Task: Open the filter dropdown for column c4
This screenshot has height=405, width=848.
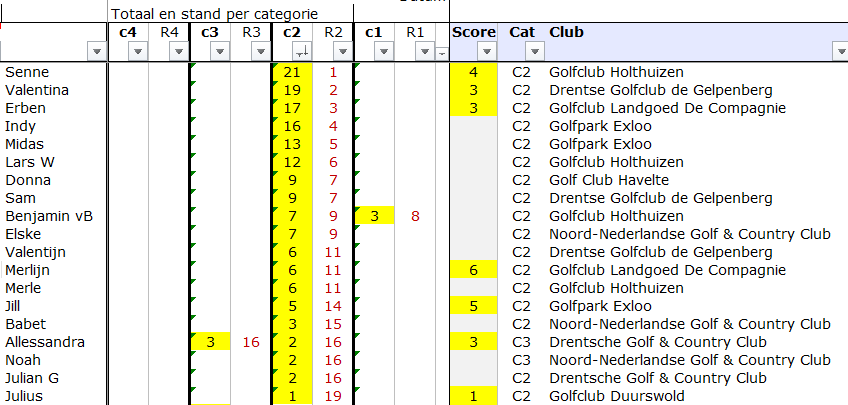Action: (x=138, y=52)
